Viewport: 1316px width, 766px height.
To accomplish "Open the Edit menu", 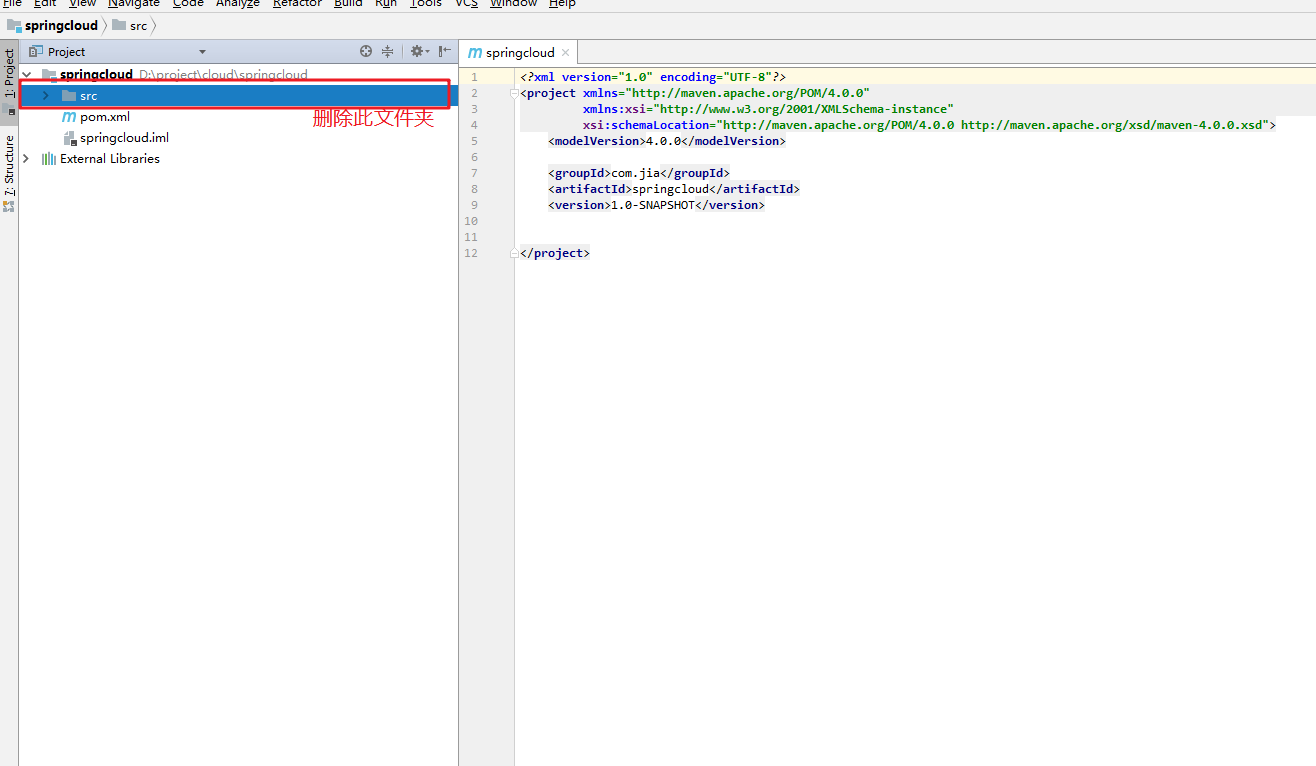I will (x=45, y=4).
